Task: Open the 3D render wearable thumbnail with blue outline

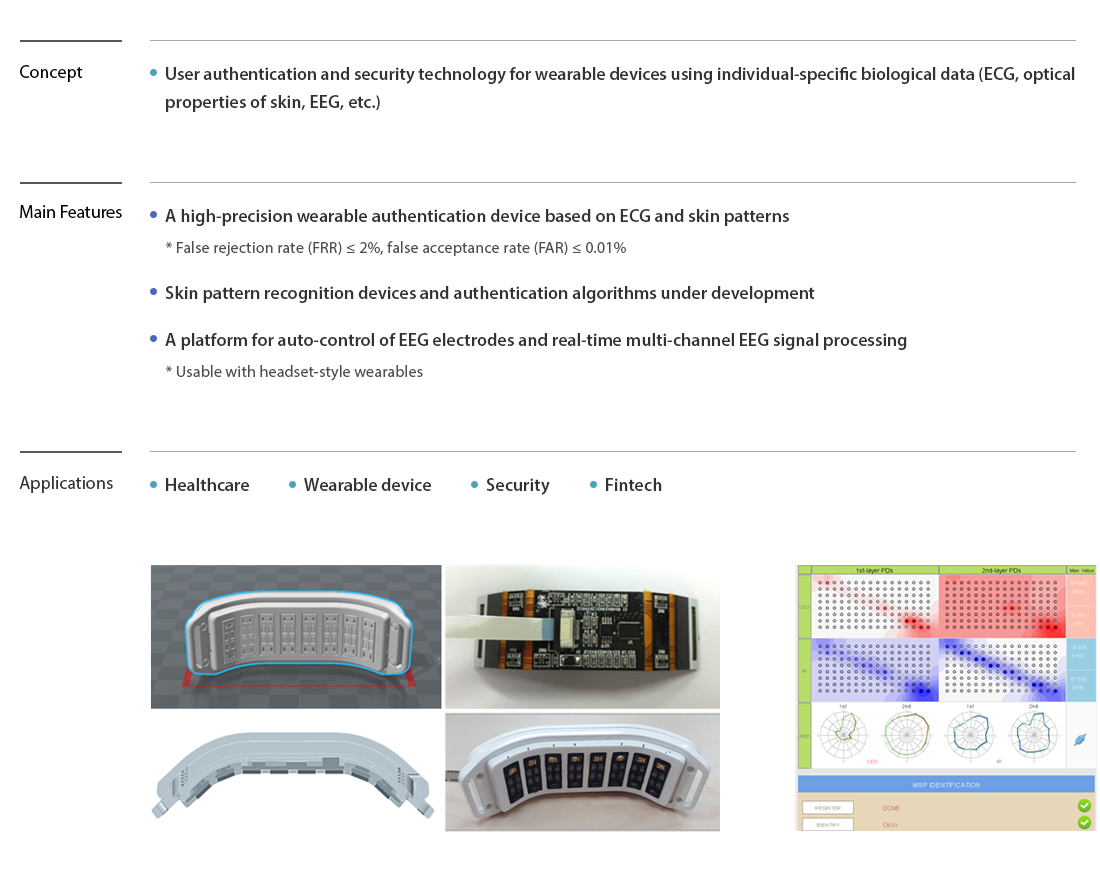Action: tap(296, 636)
